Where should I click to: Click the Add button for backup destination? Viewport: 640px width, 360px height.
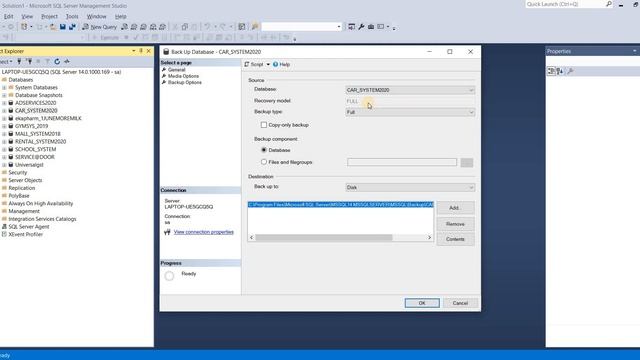pyautogui.click(x=456, y=208)
